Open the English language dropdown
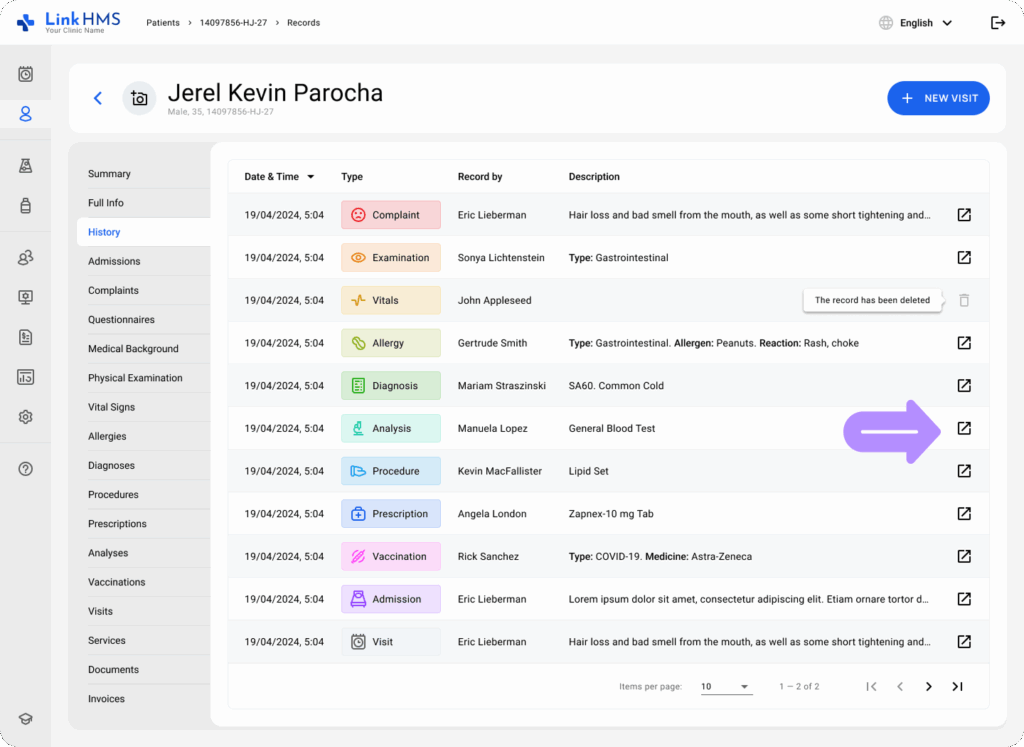The height and width of the screenshot is (747, 1024). 916,23
